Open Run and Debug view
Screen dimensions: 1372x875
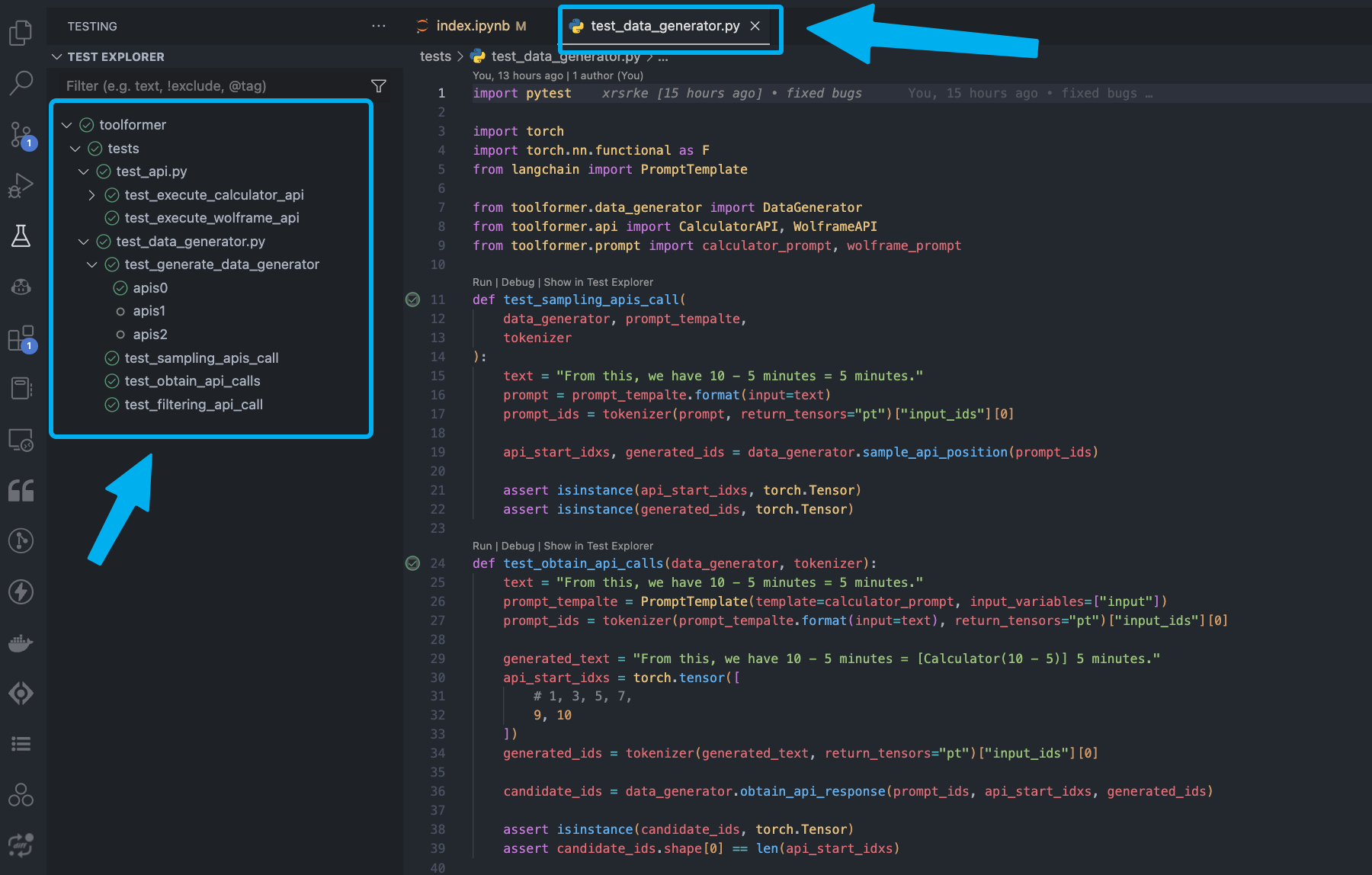[x=21, y=185]
